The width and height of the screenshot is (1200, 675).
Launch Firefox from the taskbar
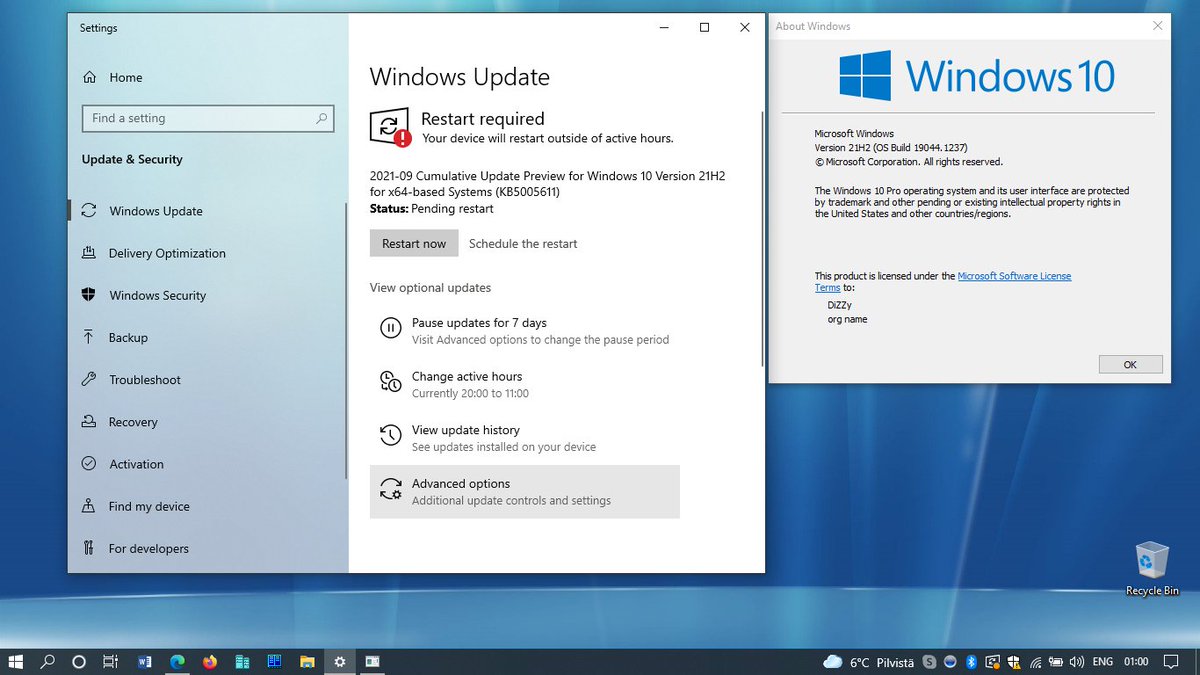point(209,662)
